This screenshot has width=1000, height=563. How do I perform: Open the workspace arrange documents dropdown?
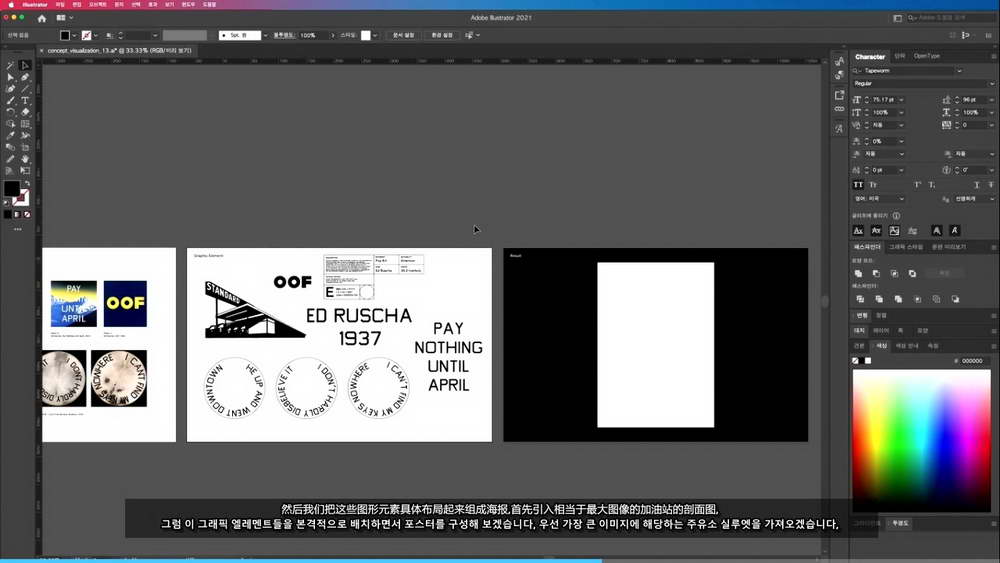pyautogui.click(x=64, y=18)
